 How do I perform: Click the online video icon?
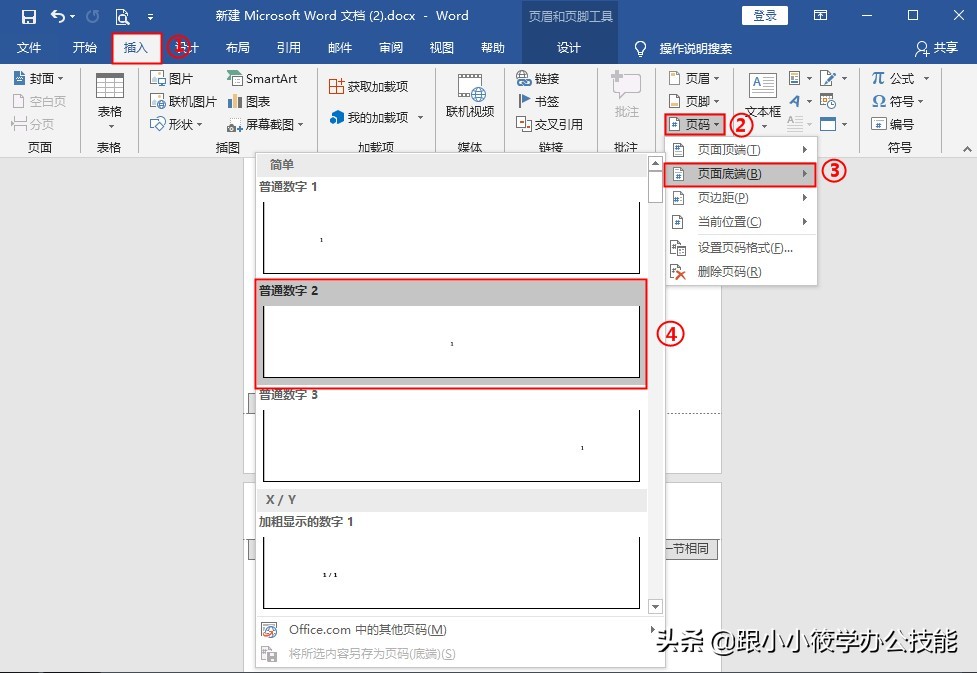tap(470, 87)
